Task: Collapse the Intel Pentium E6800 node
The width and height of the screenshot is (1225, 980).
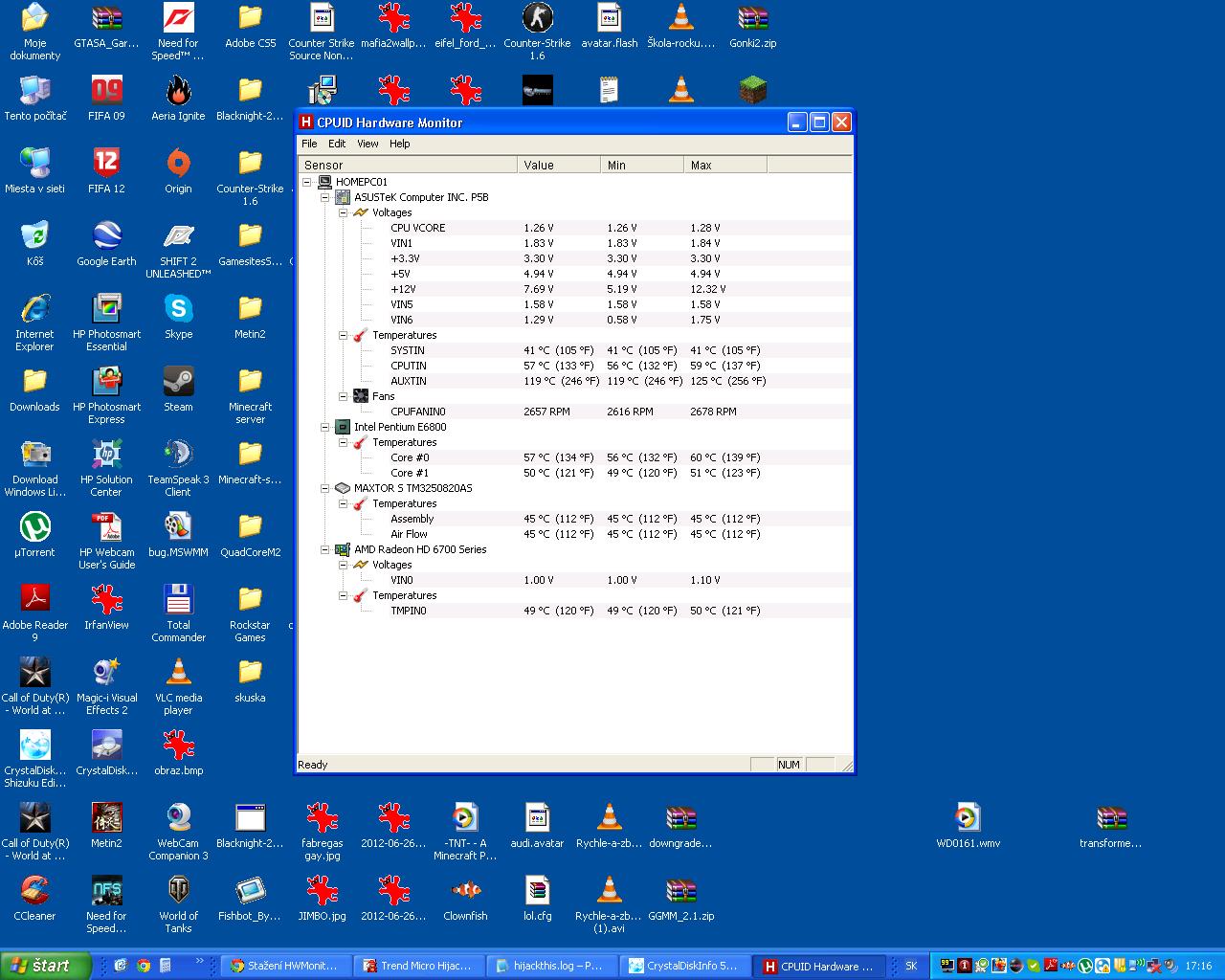Action: (x=325, y=427)
